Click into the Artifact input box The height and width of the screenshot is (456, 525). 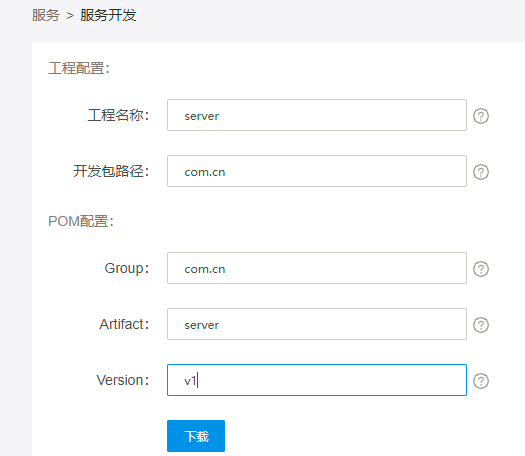coord(317,324)
